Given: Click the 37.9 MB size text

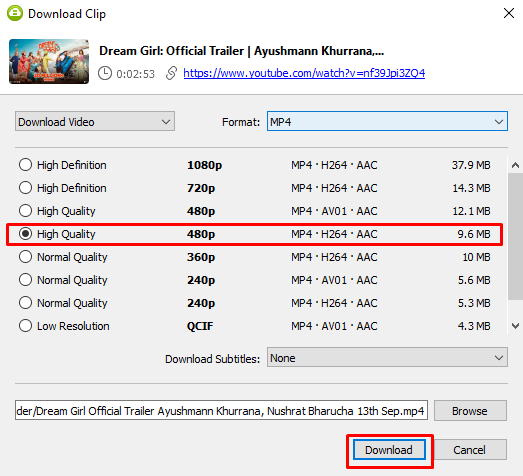Looking at the screenshot, I should [471, 165].
